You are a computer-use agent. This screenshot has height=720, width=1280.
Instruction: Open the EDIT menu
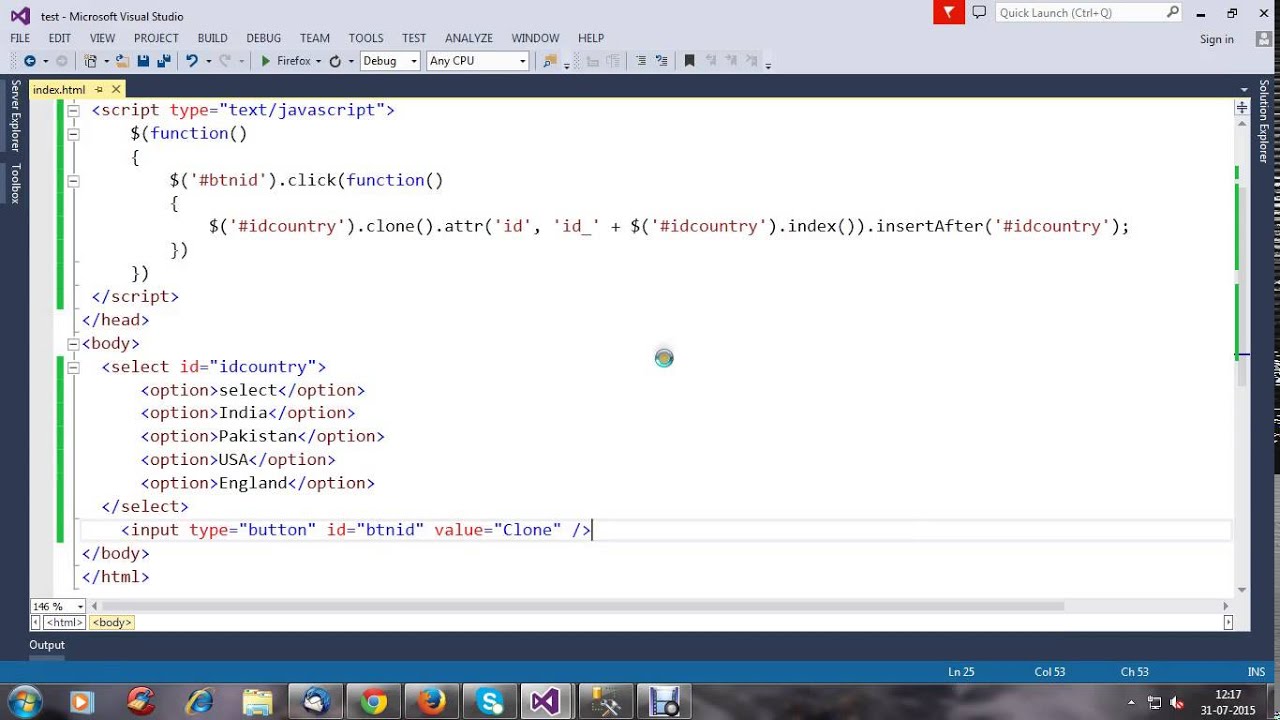pos(59,38)
